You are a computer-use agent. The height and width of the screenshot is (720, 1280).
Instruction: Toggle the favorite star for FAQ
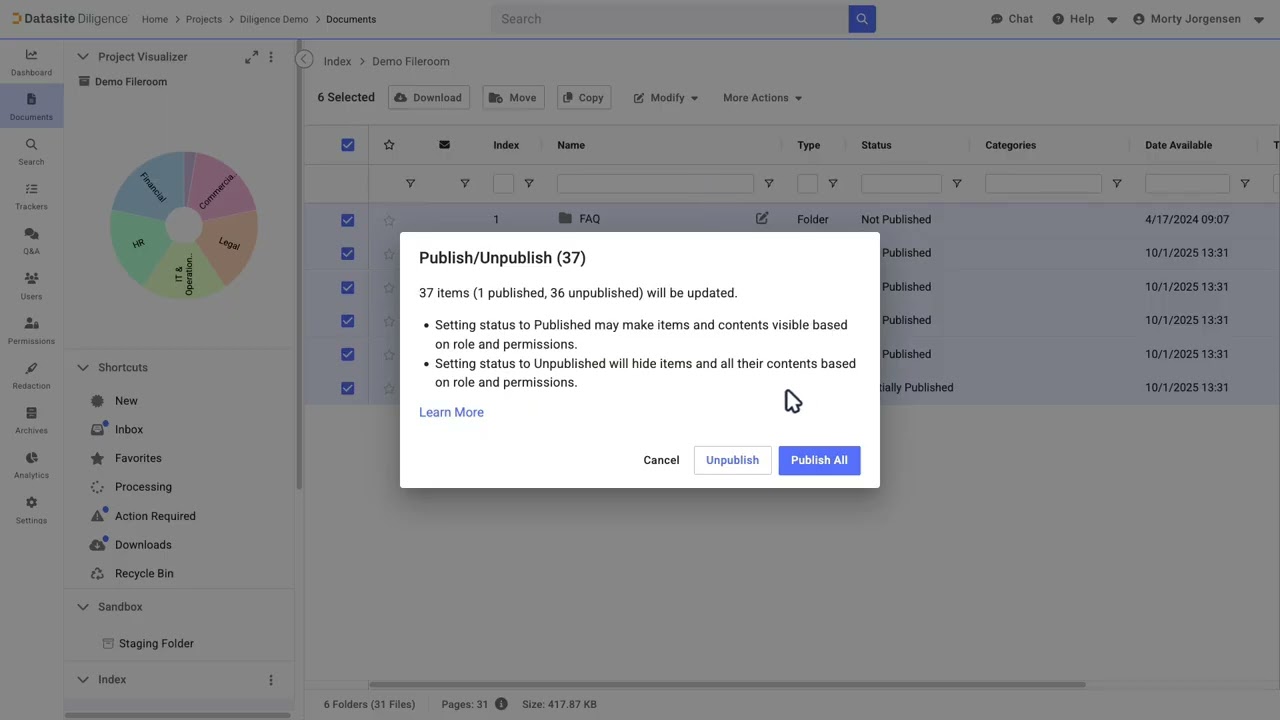tap(389, 220)
